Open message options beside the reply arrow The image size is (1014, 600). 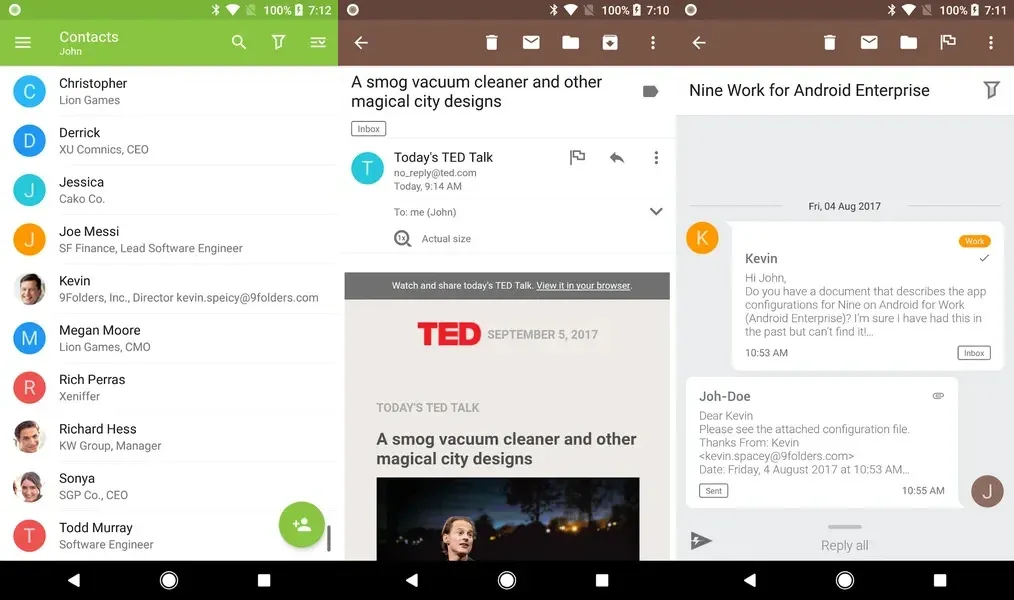[656, 158]
